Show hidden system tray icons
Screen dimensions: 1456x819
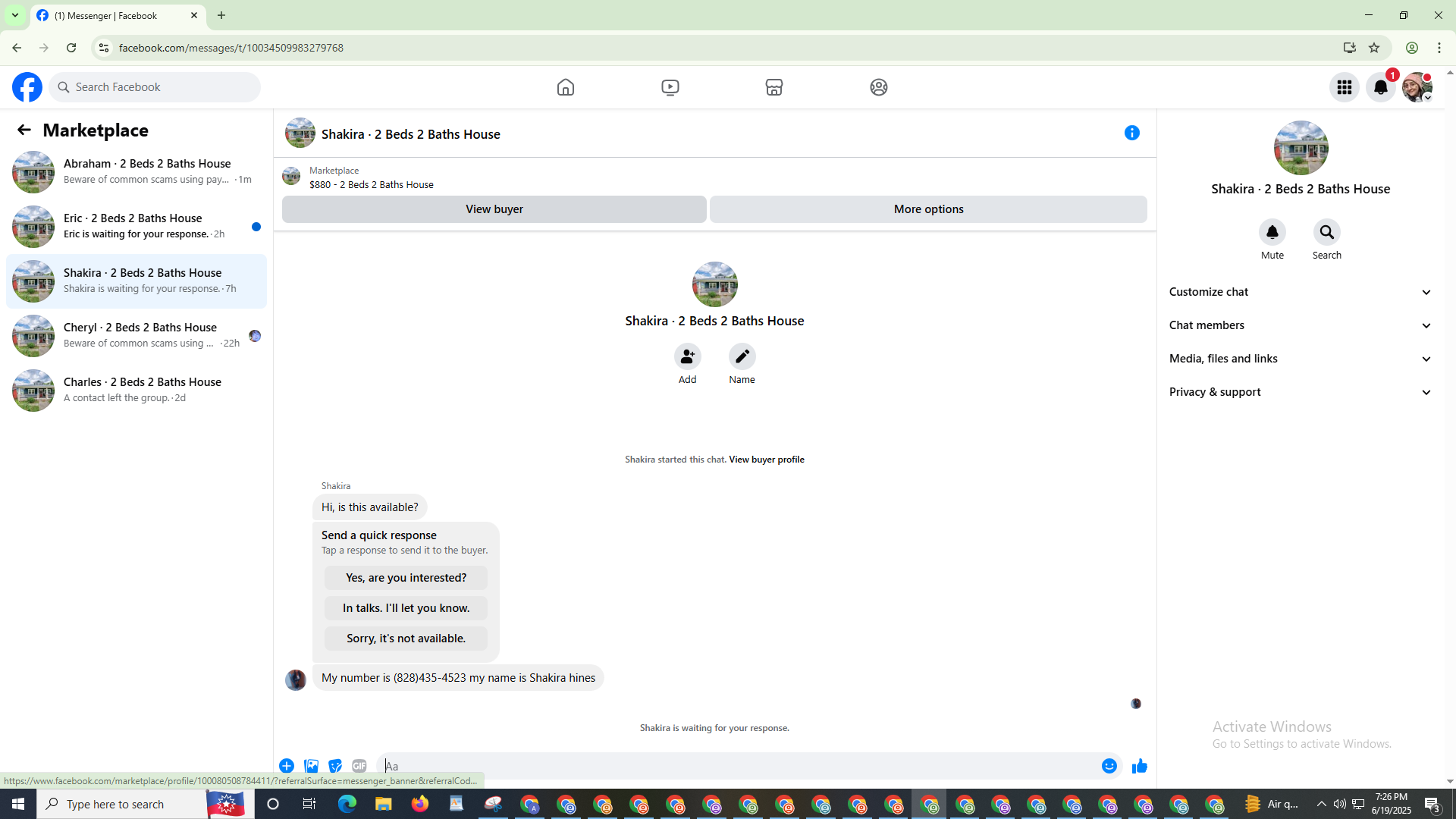pos(1322,804)
